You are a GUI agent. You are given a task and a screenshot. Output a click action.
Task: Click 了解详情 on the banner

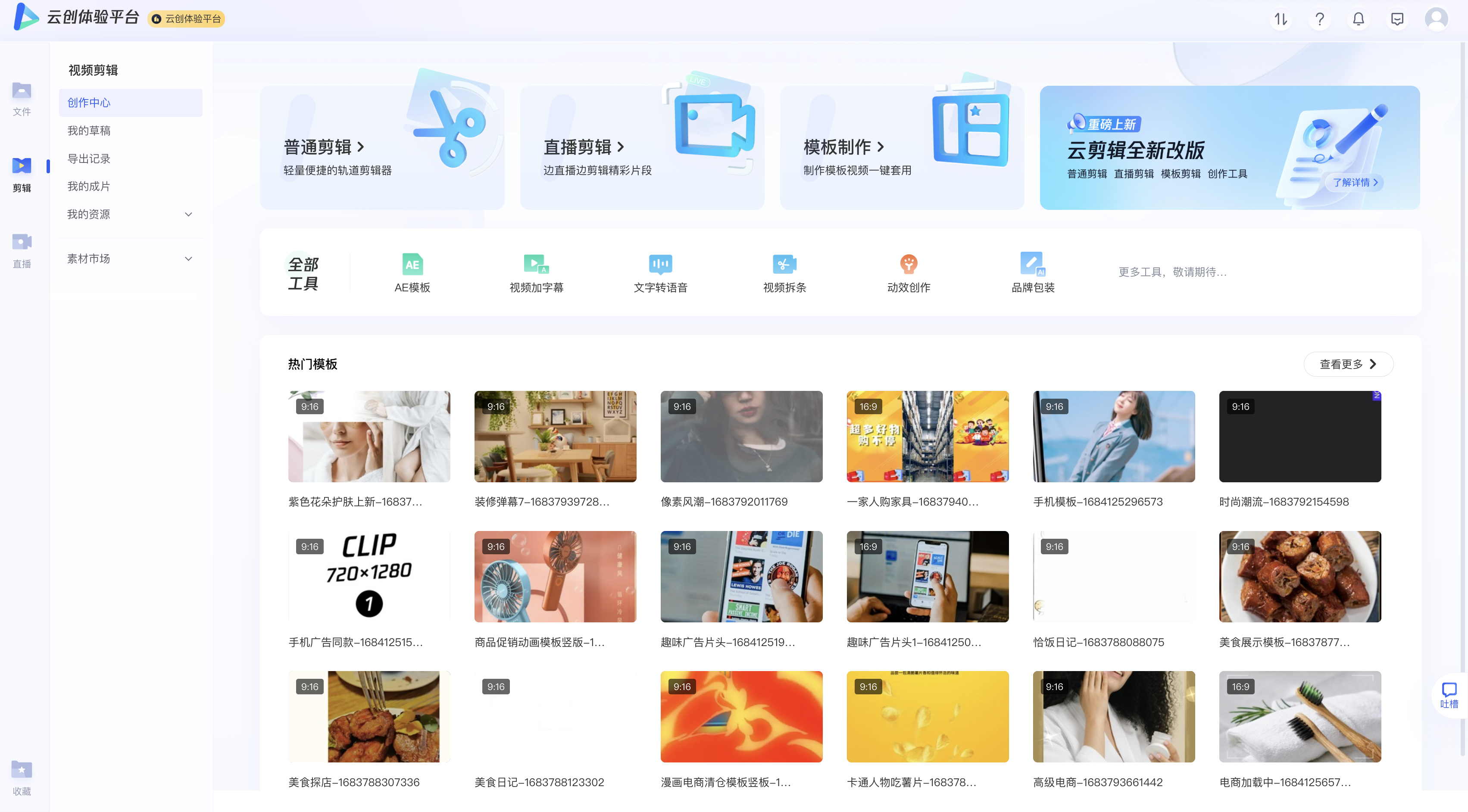(1355, 182)
